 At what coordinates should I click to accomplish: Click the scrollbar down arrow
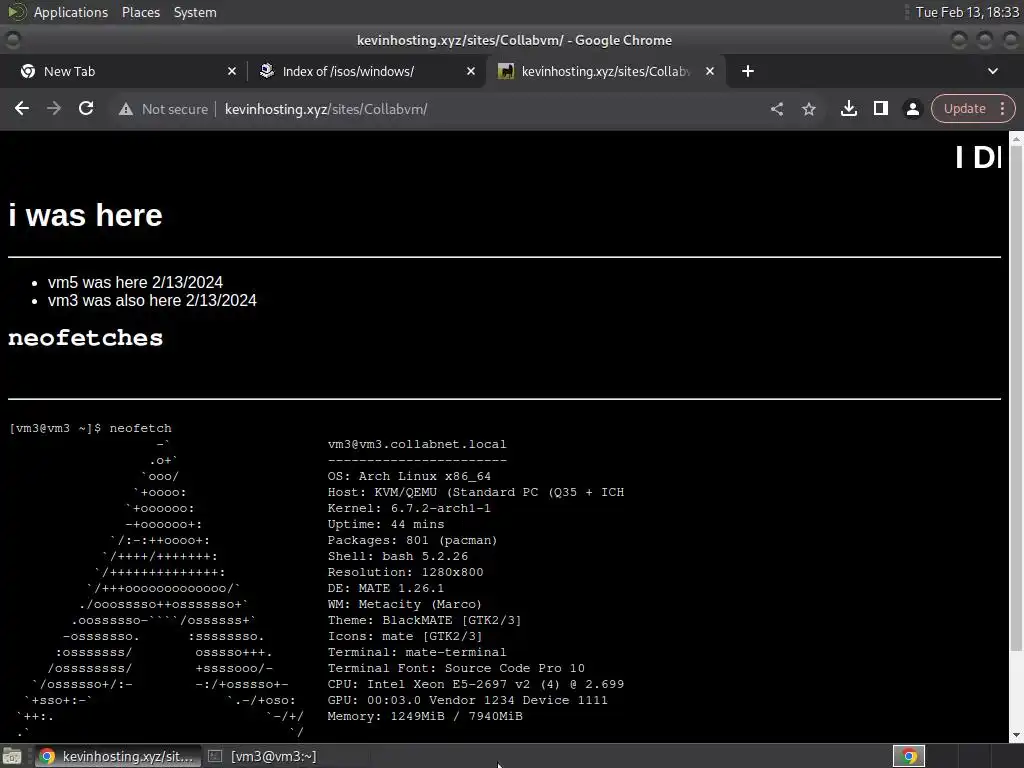click(x=1016, y=735)
